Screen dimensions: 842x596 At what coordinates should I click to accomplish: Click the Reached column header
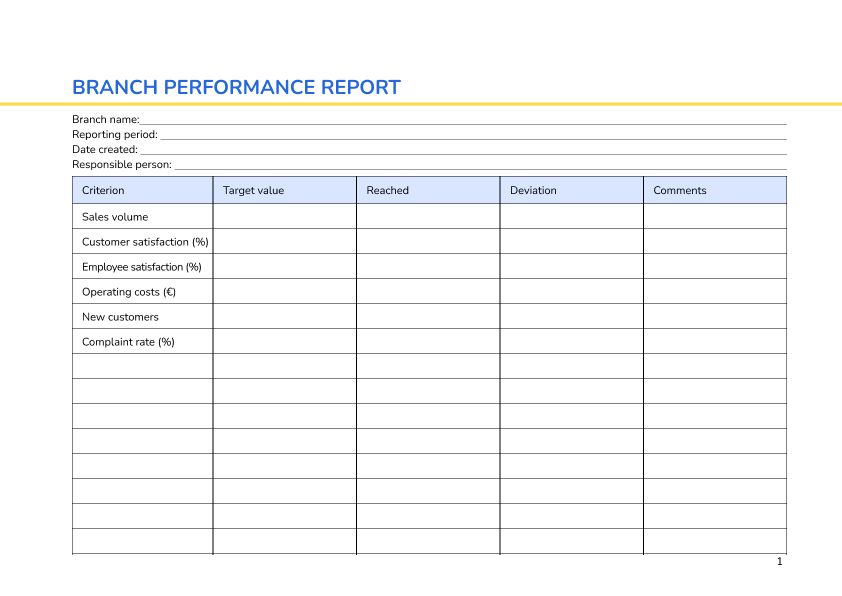point(387,190)
